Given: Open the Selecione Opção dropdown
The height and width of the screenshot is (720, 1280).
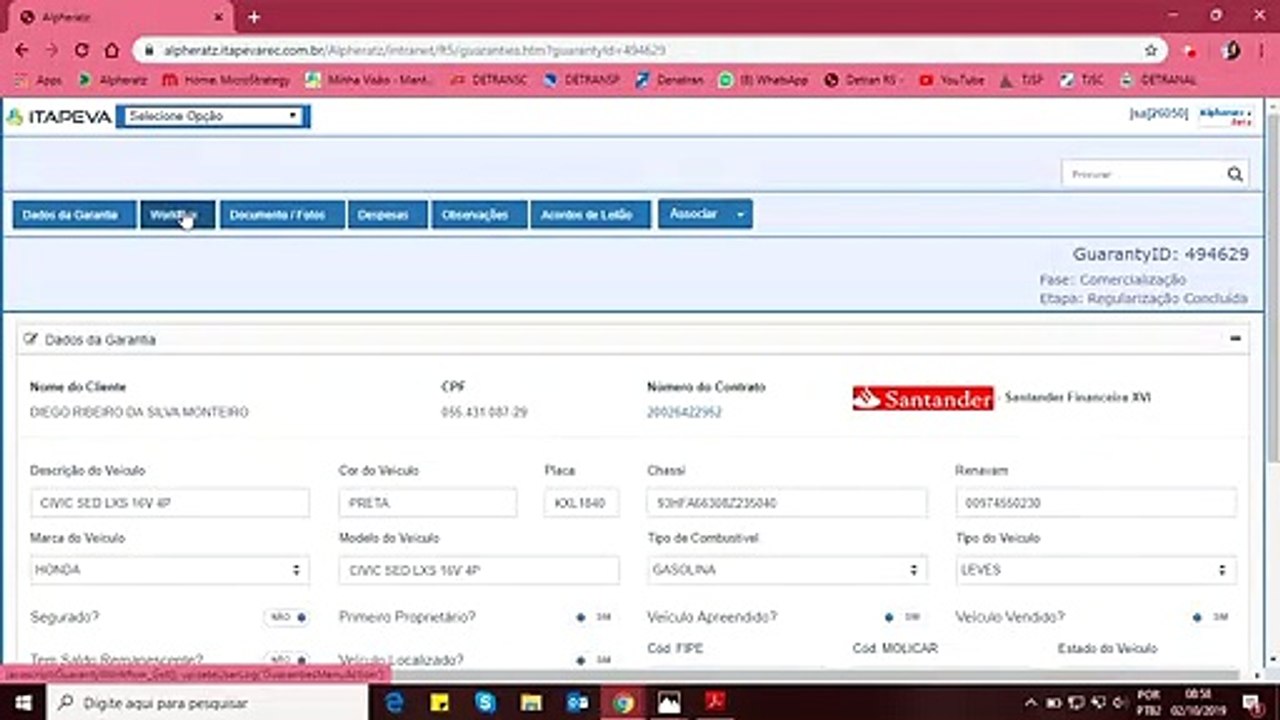Looking at the screenshot, I should coord(213,116).
